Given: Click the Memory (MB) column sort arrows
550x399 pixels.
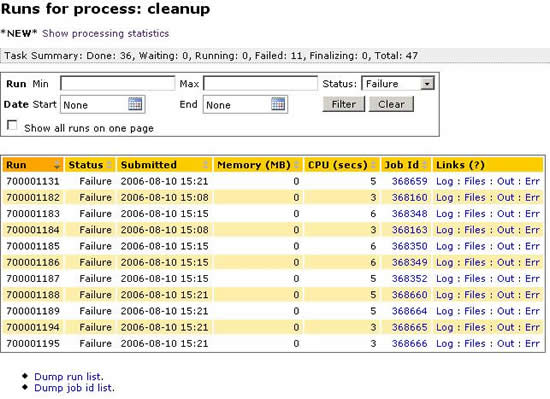Looking at the screenshot, I should point(297,165).
